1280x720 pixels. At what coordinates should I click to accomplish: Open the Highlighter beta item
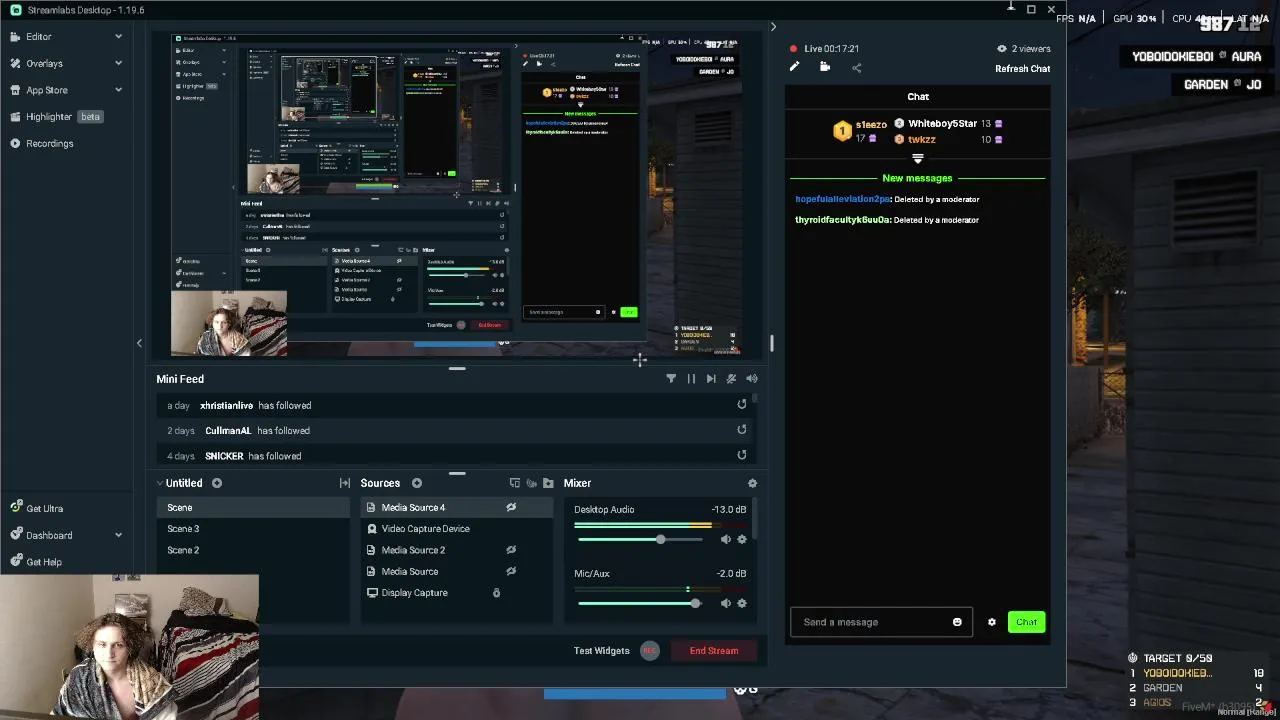point(56,117)
